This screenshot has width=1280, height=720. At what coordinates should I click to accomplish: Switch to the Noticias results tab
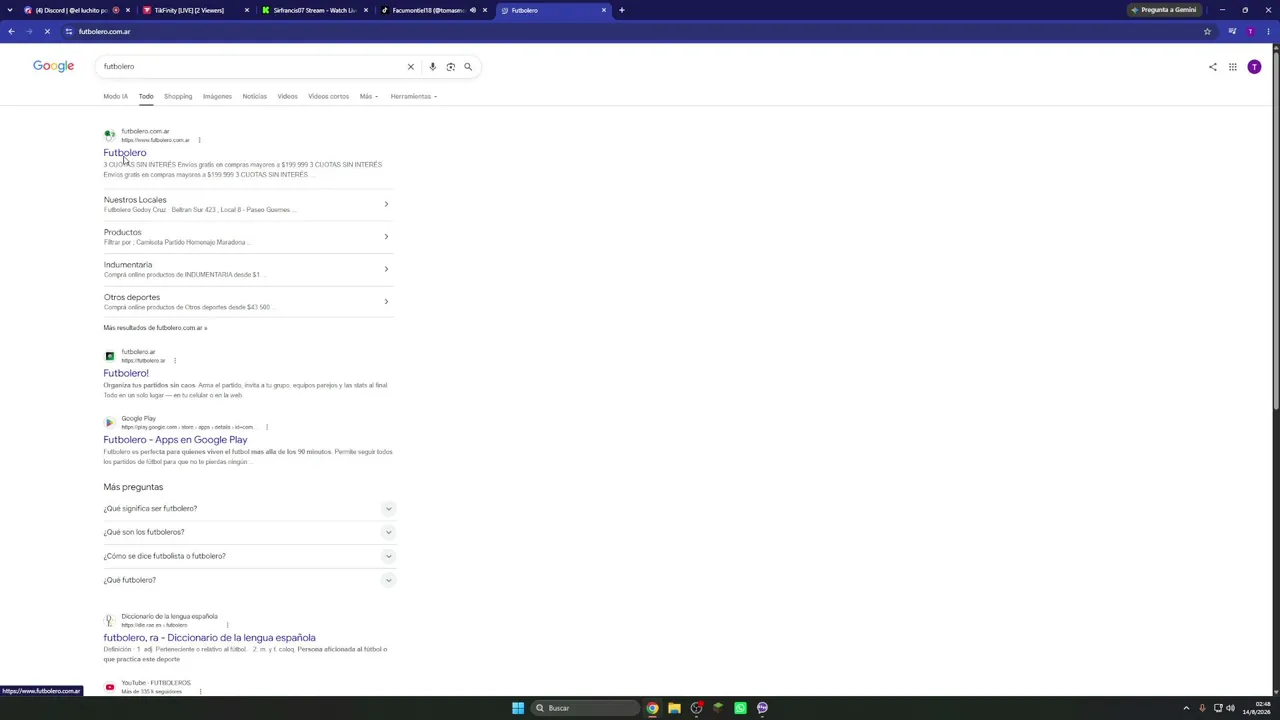click(254, 96)
